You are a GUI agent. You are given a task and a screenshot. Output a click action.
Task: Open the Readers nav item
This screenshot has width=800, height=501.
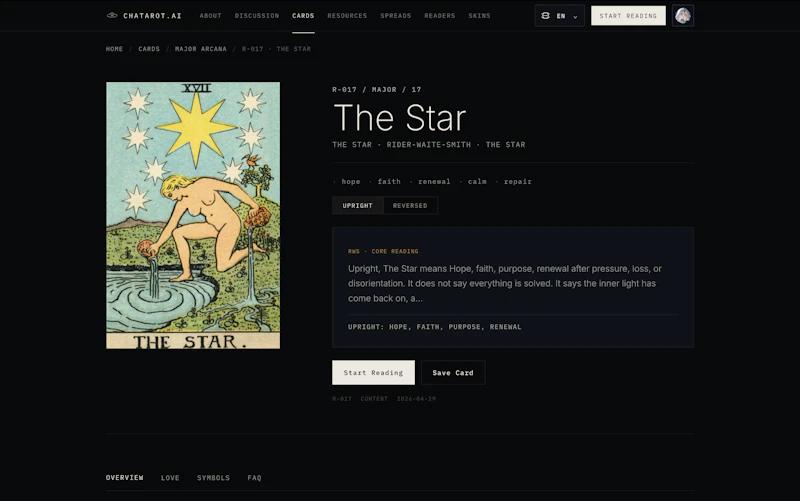point(439,16)
